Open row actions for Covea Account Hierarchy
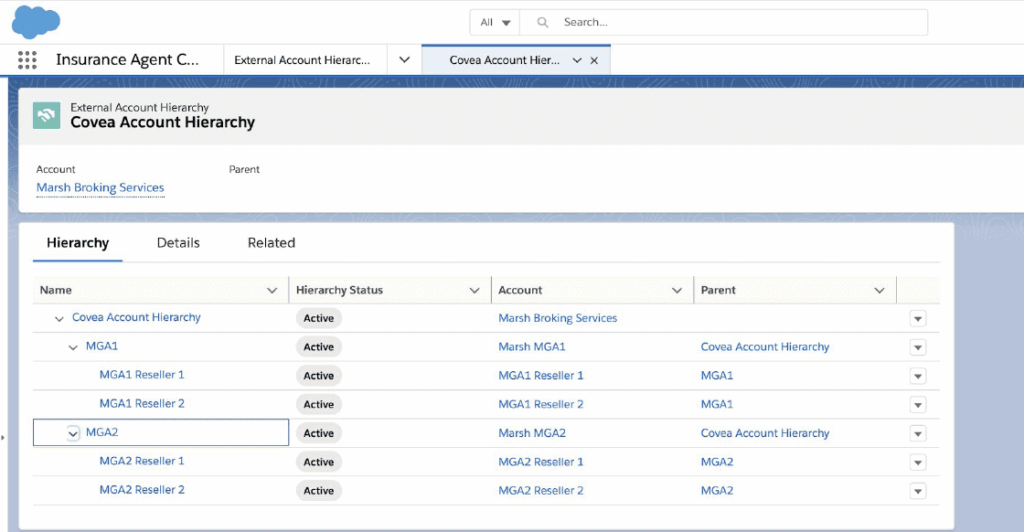 pos(918,319)
